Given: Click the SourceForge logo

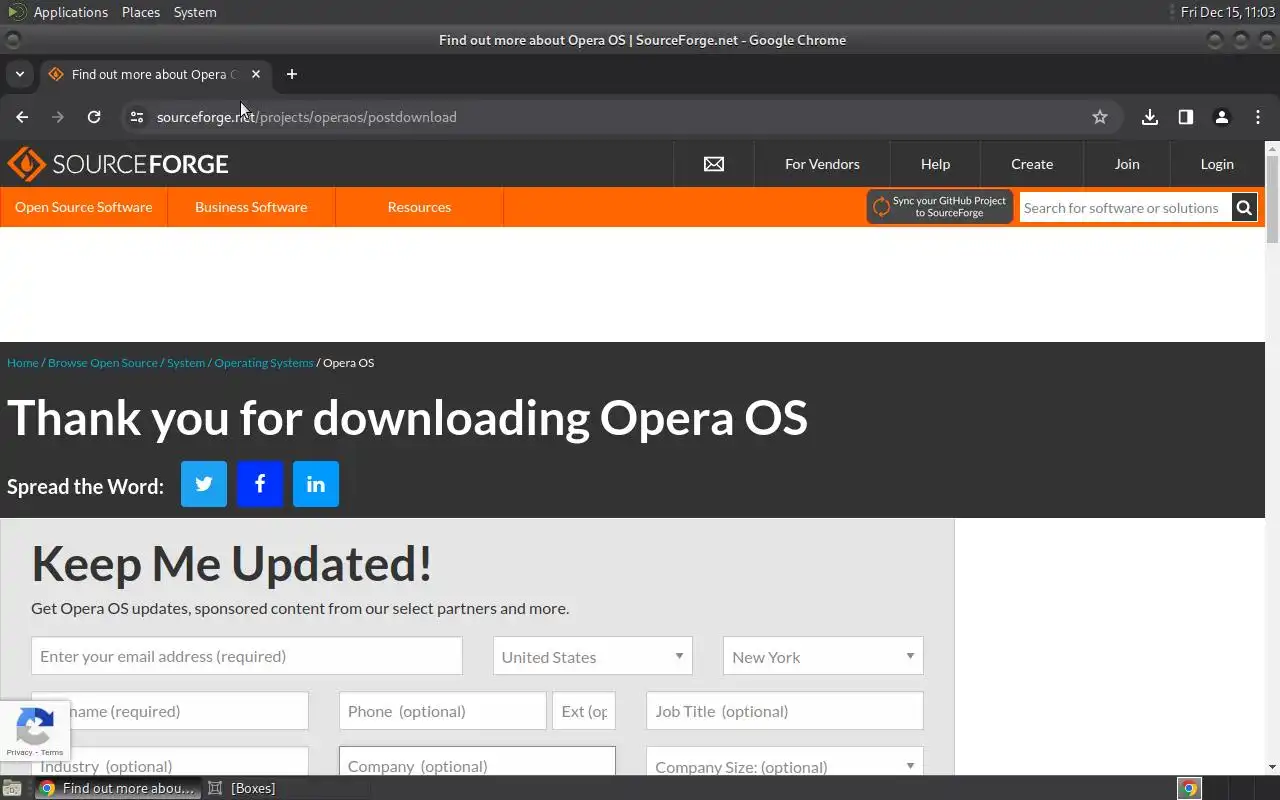Looking at the screenshot, I should coord(118,164).
